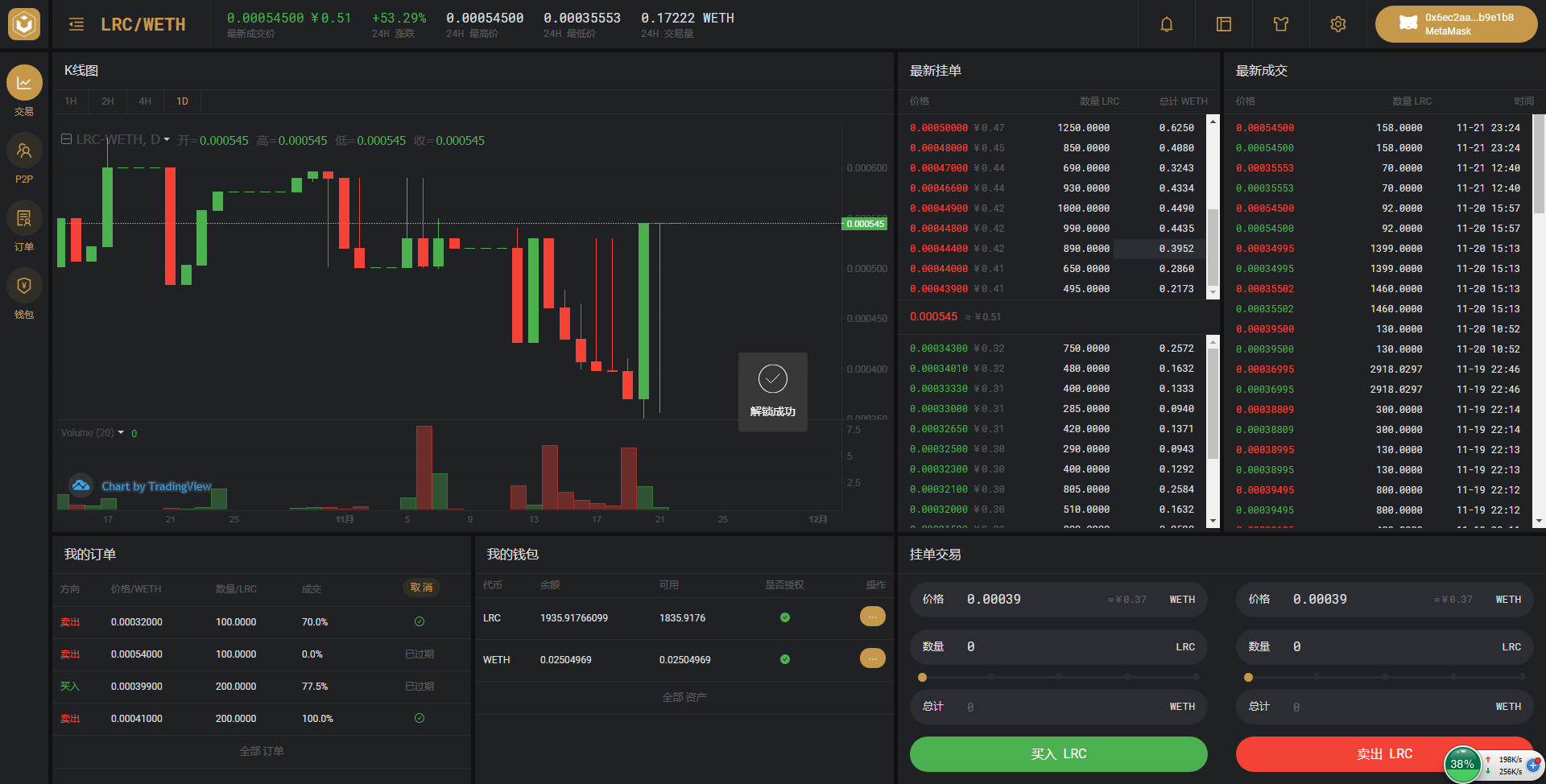This screenshot has height=784, width=1546.
Task: Open 全部订单 all orders link
Action: pyautogui.click(x=262, y=751)
